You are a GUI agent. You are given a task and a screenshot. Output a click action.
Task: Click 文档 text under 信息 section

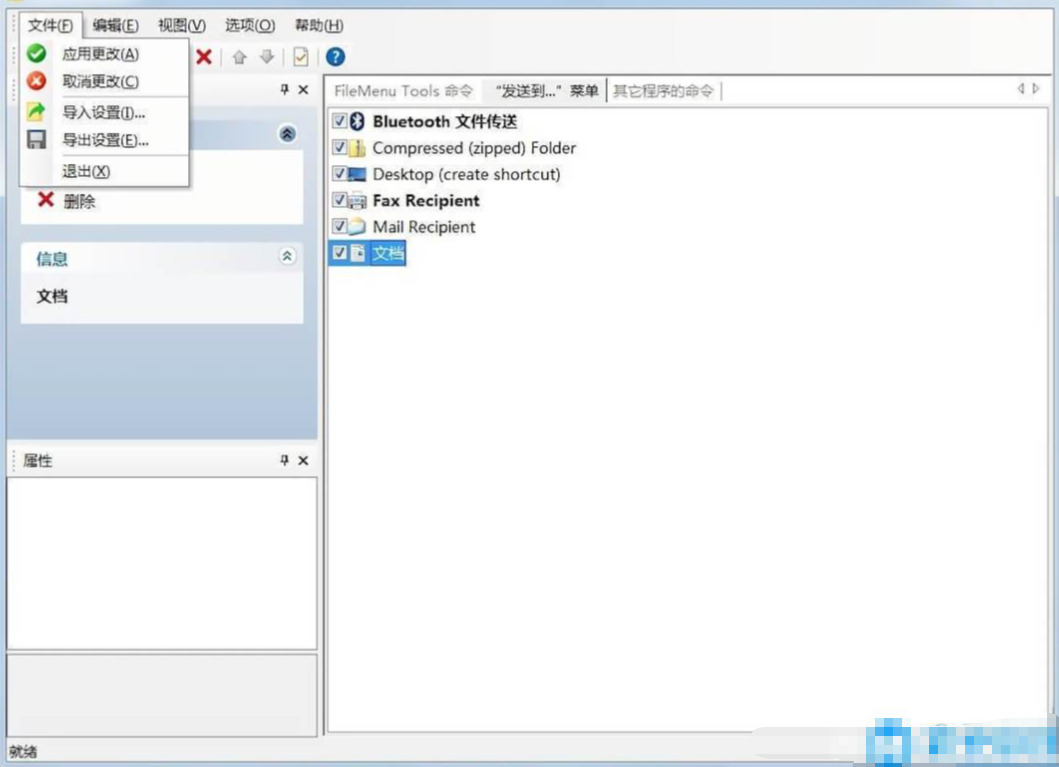(x=52, y=296)
